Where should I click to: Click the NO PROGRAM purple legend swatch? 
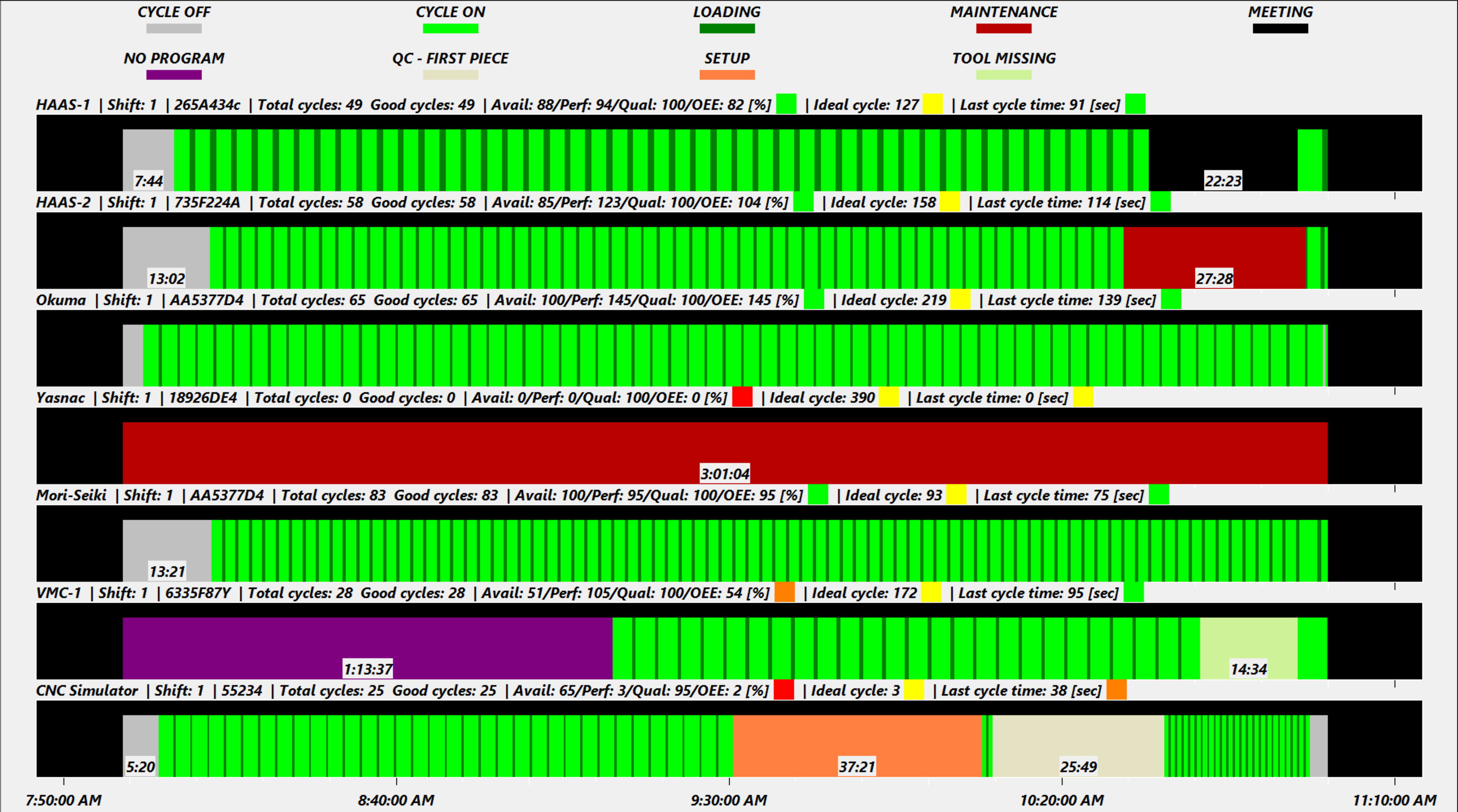pos(174,75)
